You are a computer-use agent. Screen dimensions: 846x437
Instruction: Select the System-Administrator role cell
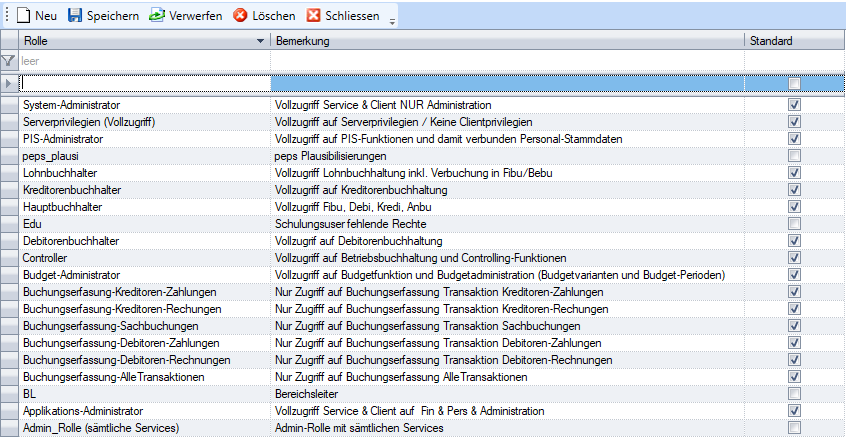[144, 105]
